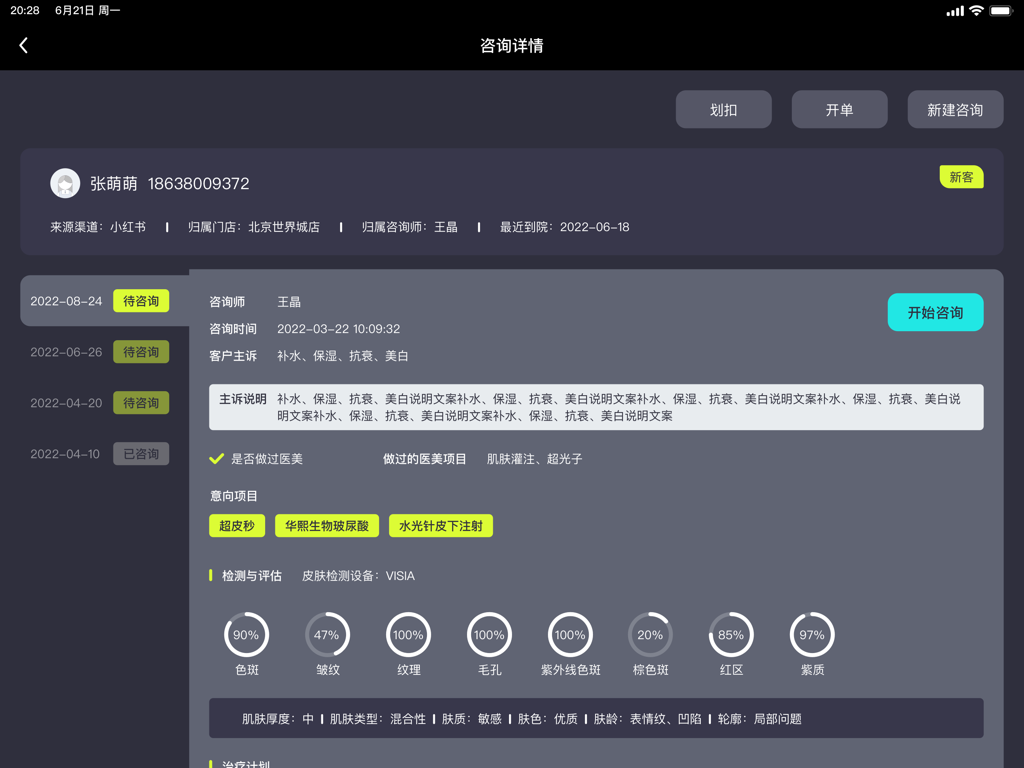The image size is (1024, 768).
Task: Select the 超皮秒 intent project tag
Action: [236, 525]
